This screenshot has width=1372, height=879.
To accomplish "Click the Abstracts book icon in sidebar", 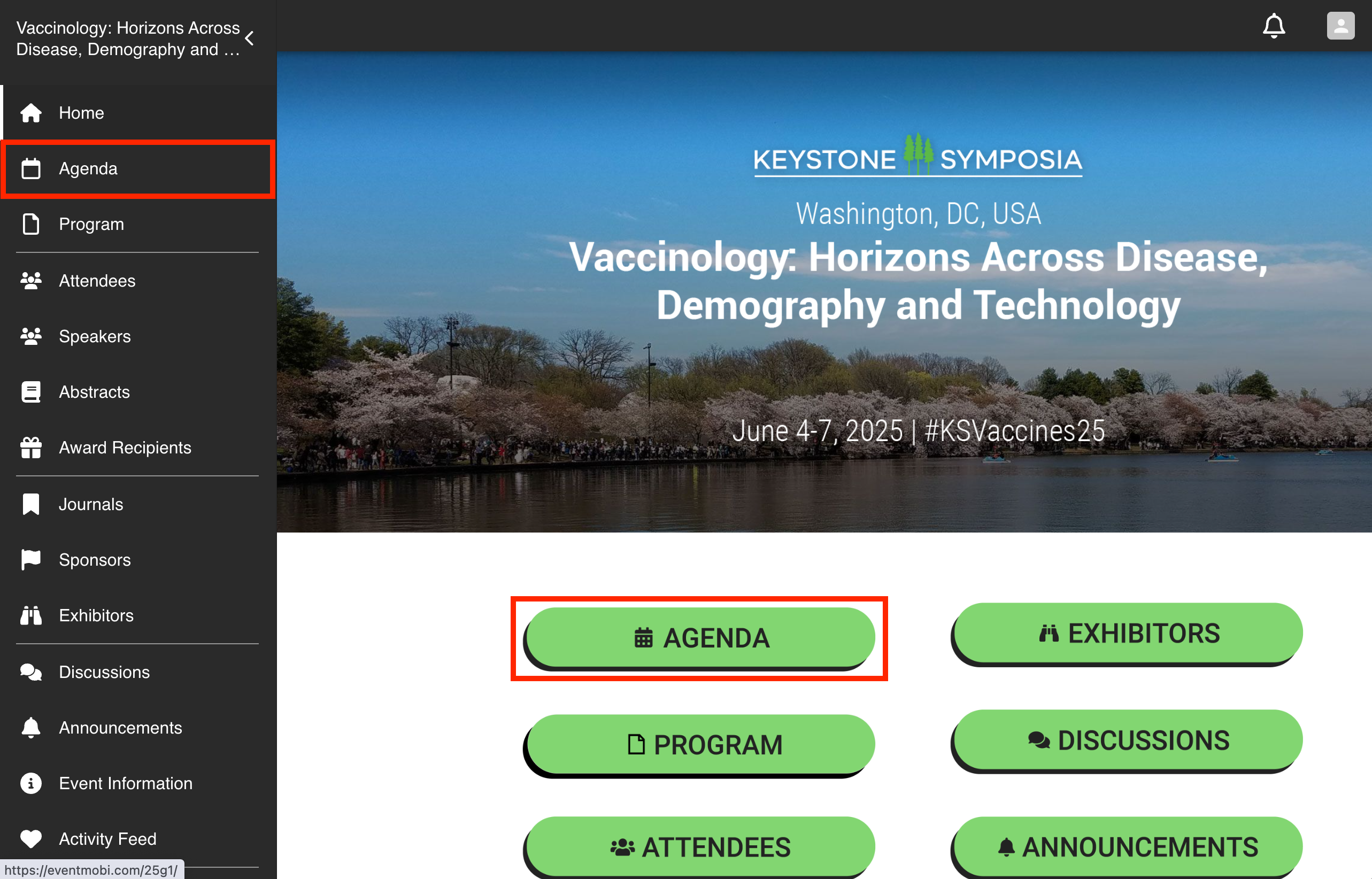I will click(x=31, y=392).
